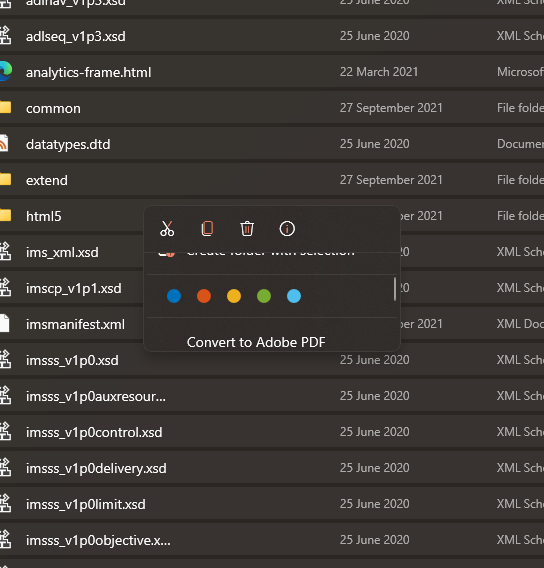The image size is (544, 568).
Task: Select the file name analytics-frame.html
Action: [88, 72]
